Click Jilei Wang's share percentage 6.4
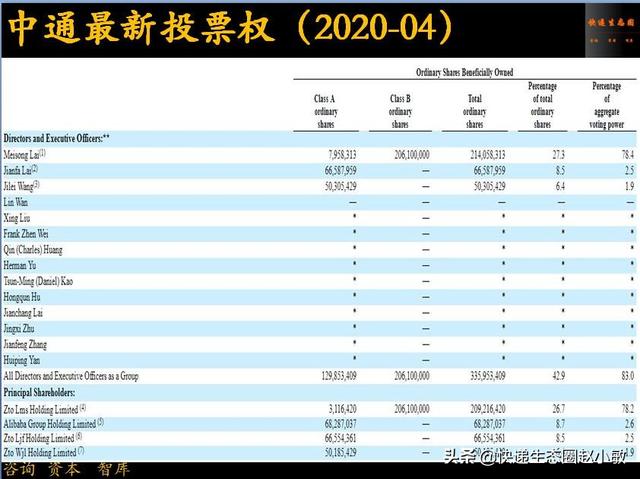The height and width of the screenshot is (479, 640). coord(560,186)
